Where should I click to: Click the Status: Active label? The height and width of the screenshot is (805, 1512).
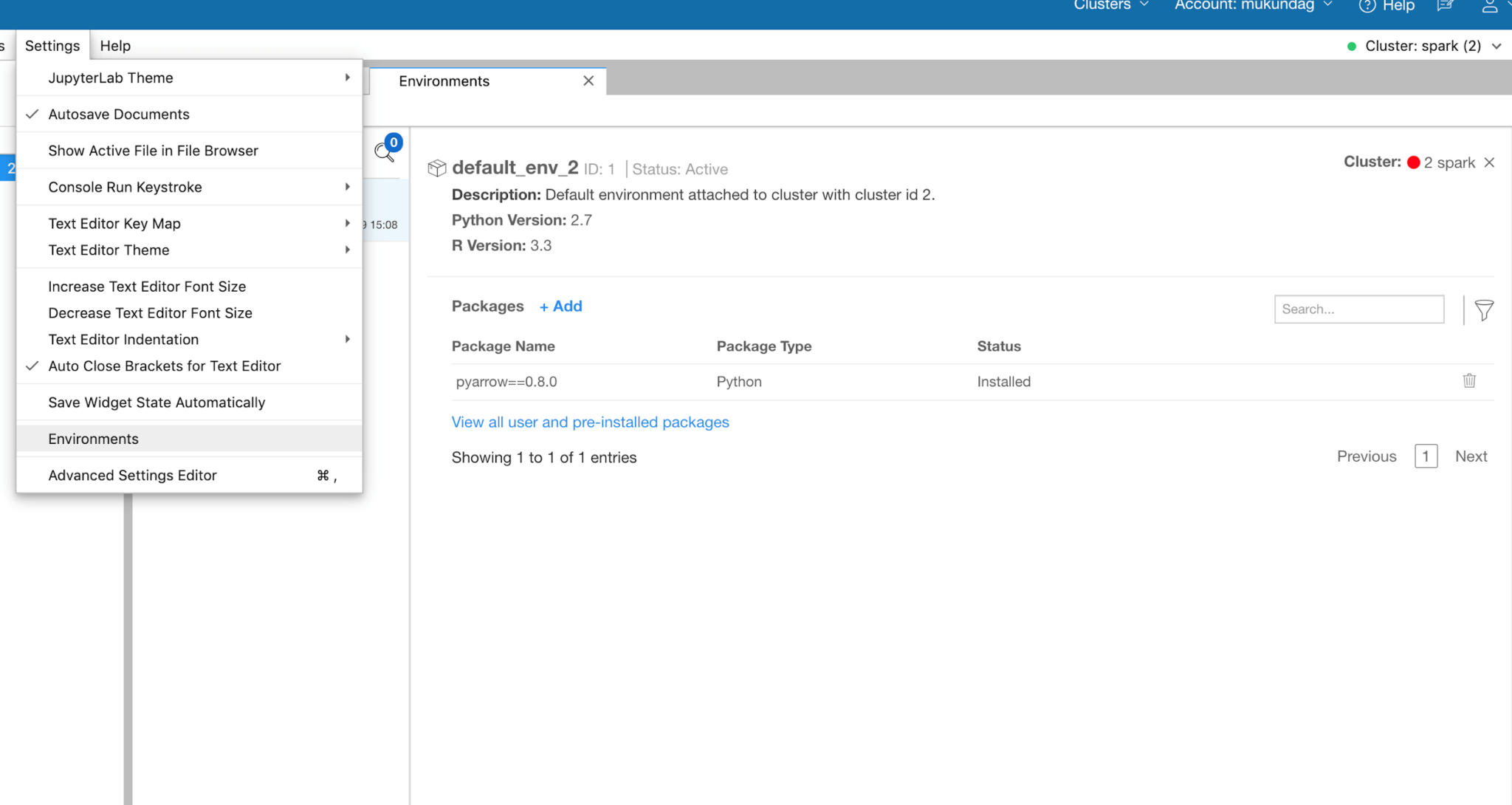(x=680, y=169)
